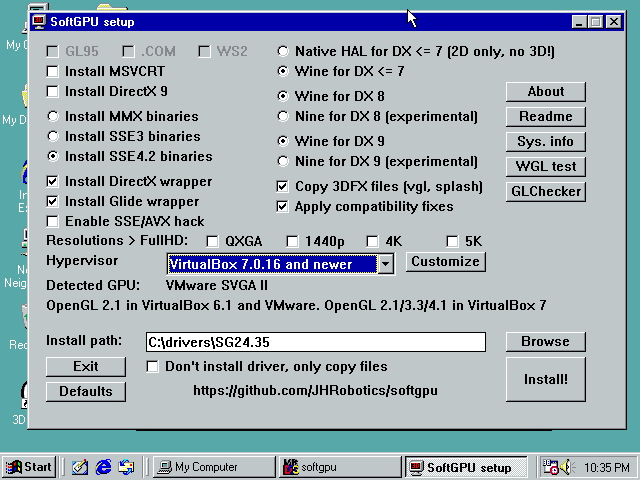Switch to softgpu taskbar window

[340, 467]
